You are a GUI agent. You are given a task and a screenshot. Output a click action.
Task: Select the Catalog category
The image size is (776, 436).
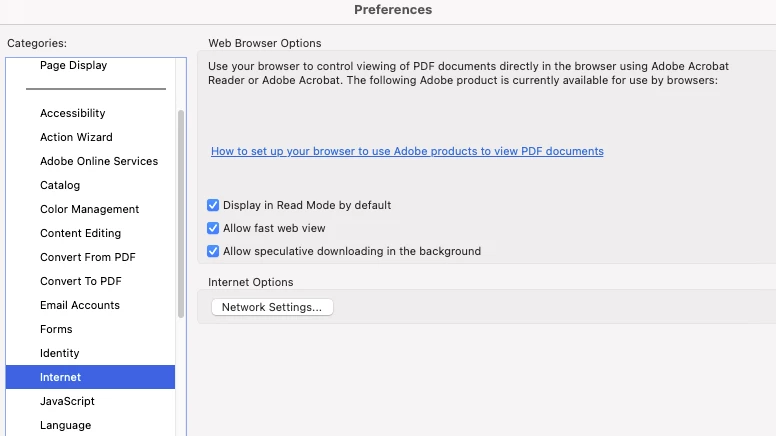pos(60,185)
